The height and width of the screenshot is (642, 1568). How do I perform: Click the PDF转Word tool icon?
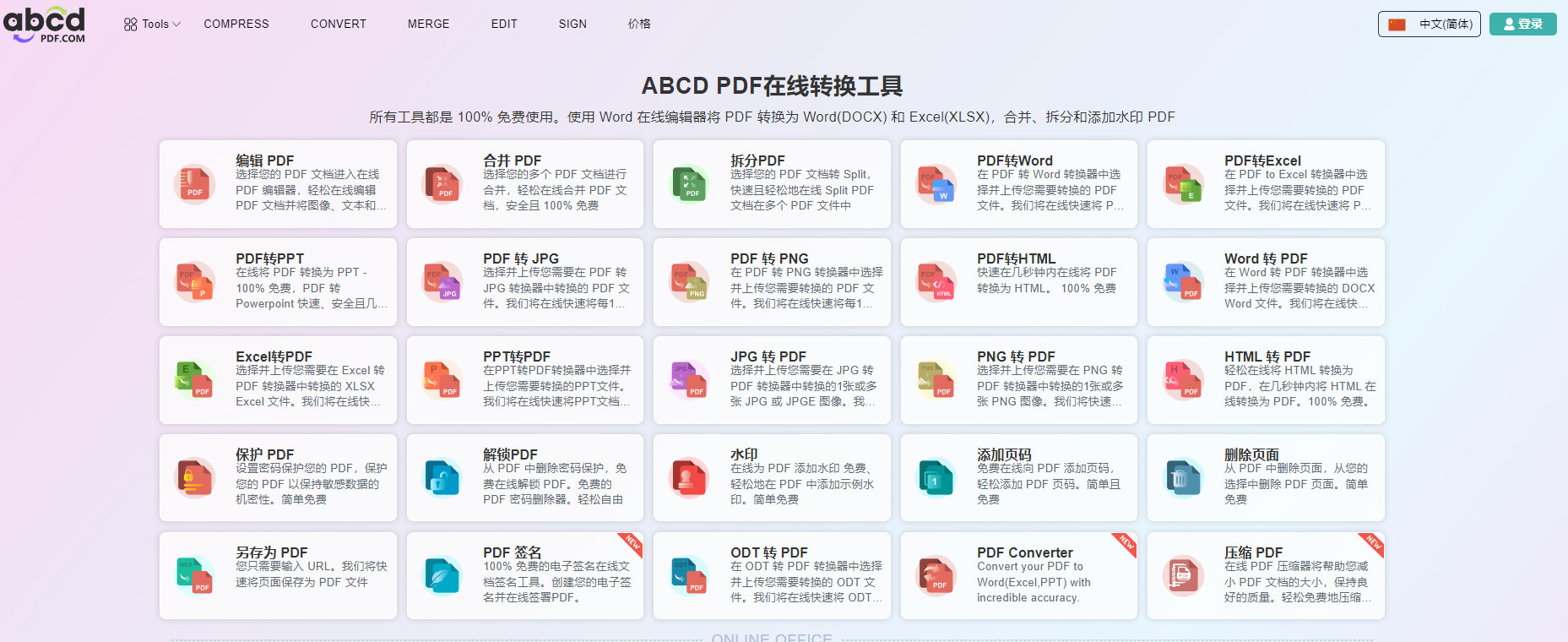tap(936, 184)
